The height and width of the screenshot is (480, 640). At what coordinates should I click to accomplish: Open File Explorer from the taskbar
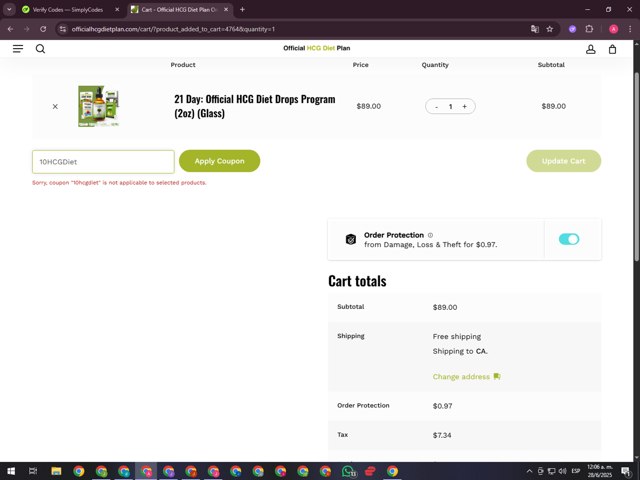pyautogui.click(x=56, y=471)
